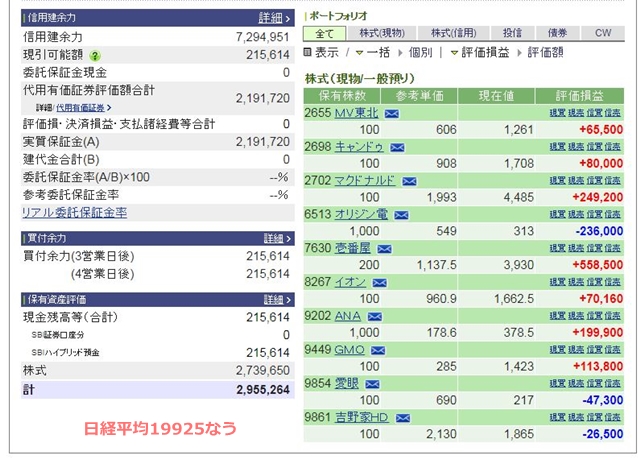Select the 個別 view option
This screenshot has width=640, height=459.
[420, 52]
